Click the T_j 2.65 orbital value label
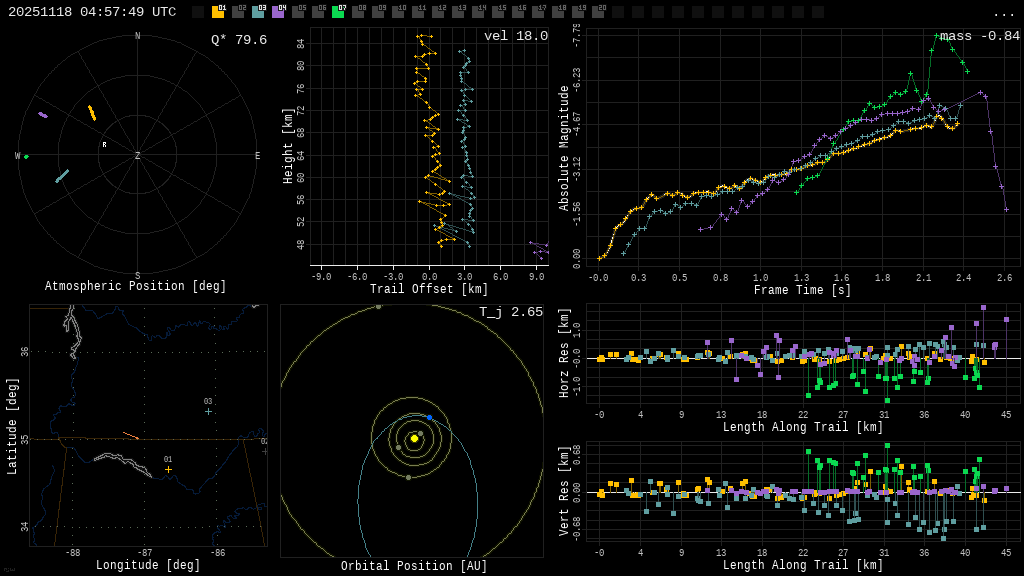Viewport: 1024px width, 576px height. (x=510, y=312)
